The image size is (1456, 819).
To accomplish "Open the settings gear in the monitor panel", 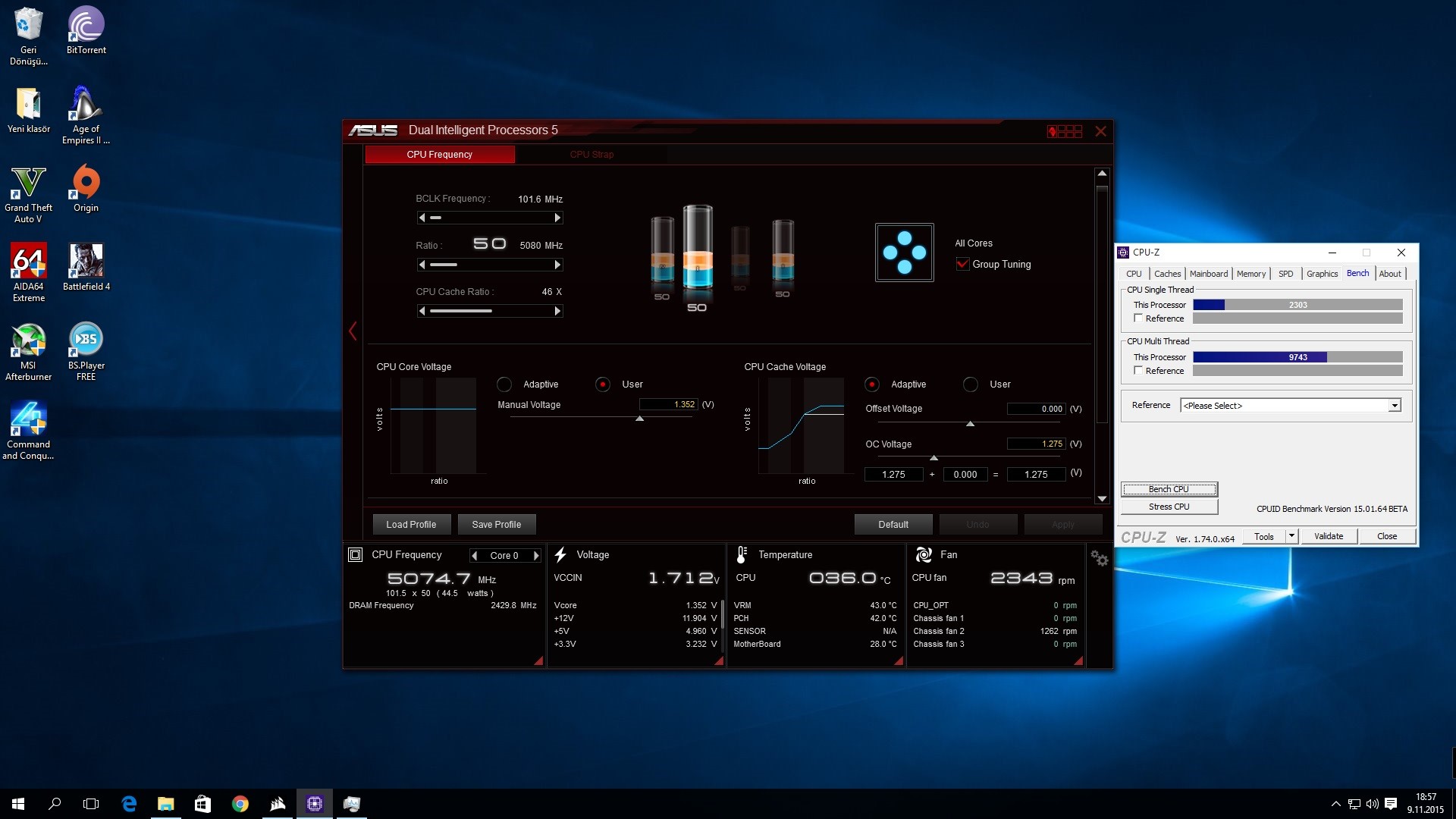I will pos(1100,559).
